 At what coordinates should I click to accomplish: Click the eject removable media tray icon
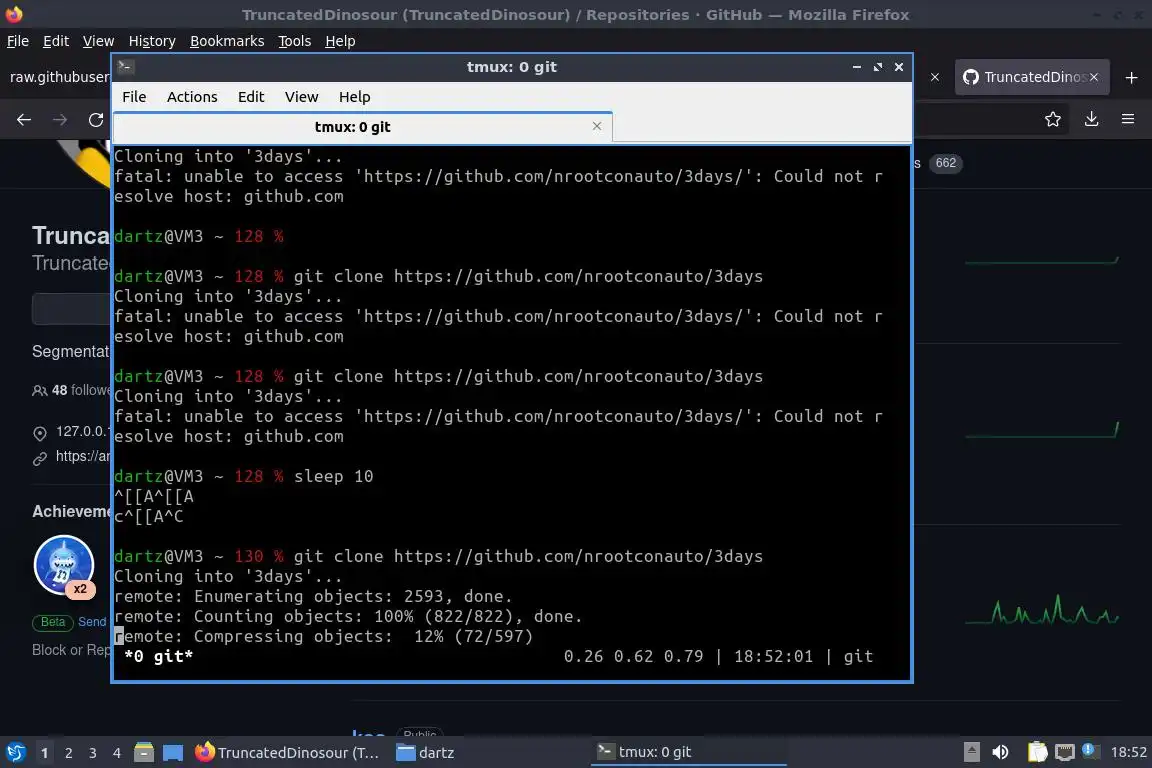[972, 752]
